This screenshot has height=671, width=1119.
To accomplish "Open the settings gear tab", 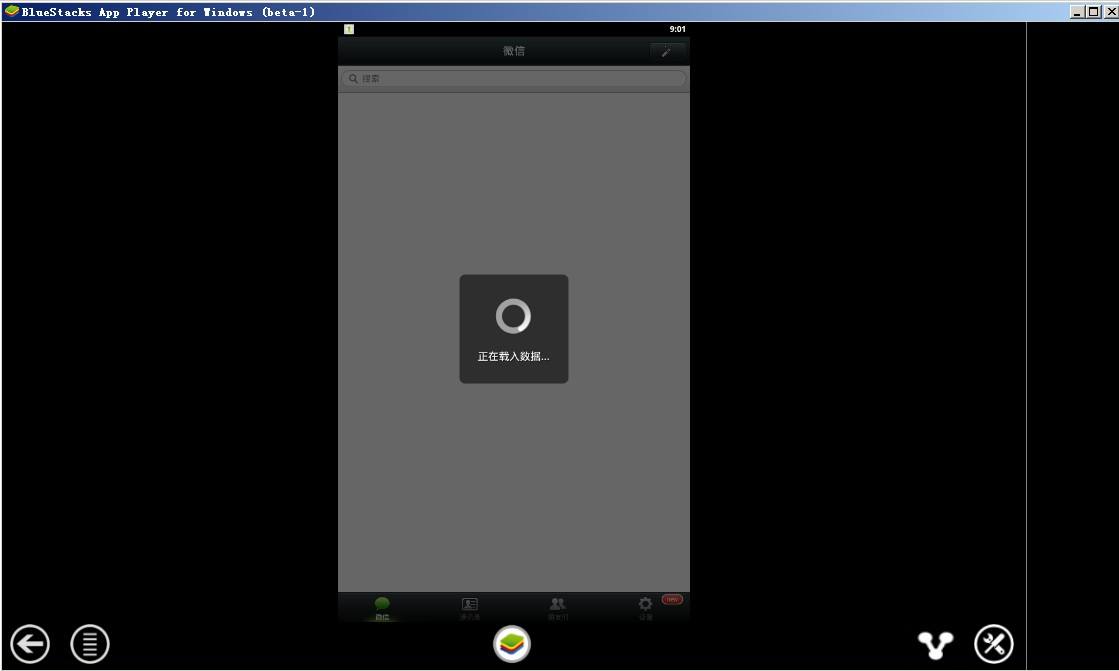I will pos(645,608).
